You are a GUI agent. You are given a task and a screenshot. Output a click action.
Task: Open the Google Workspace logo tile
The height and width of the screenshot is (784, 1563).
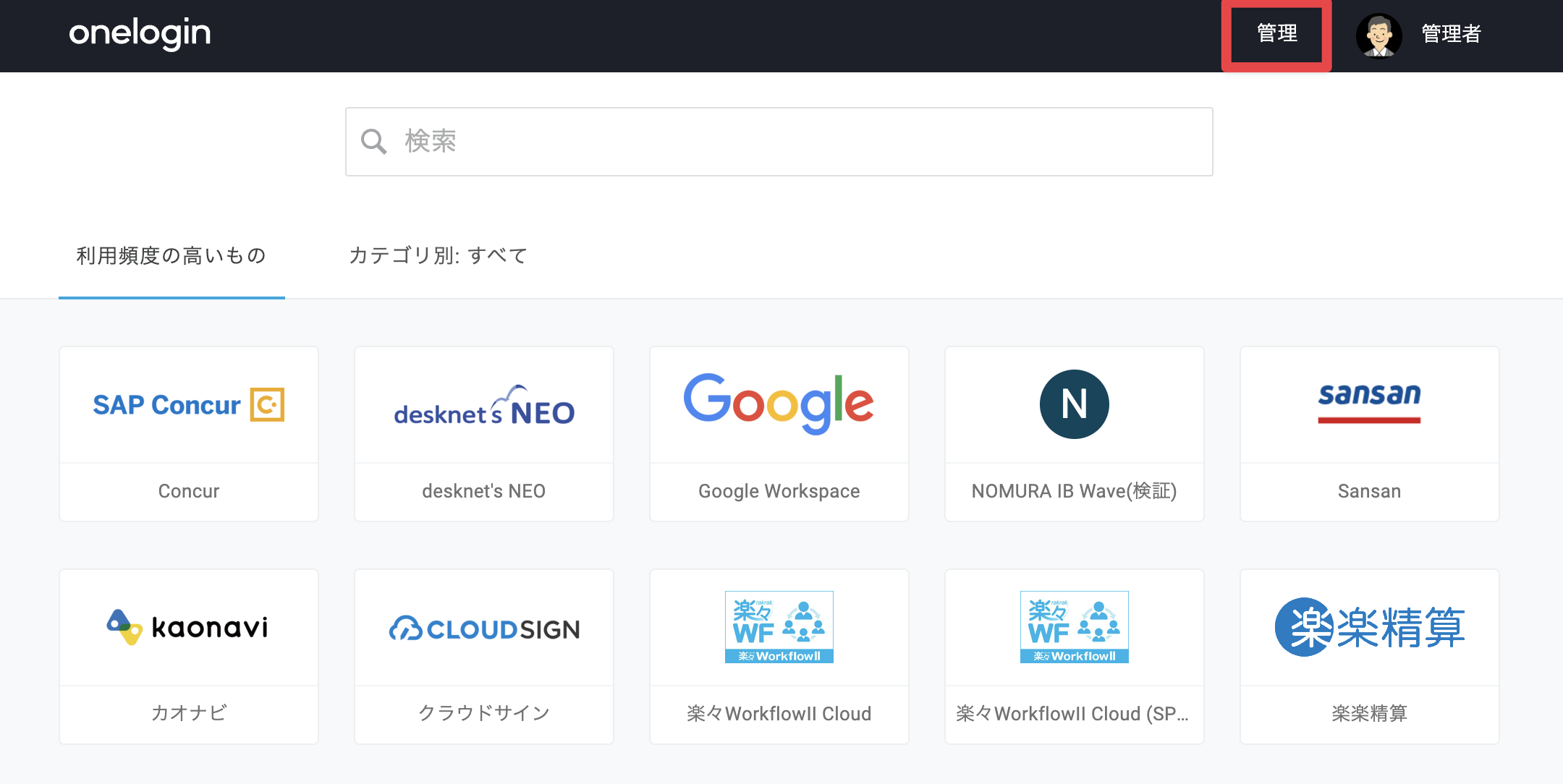tap(779, 404)
